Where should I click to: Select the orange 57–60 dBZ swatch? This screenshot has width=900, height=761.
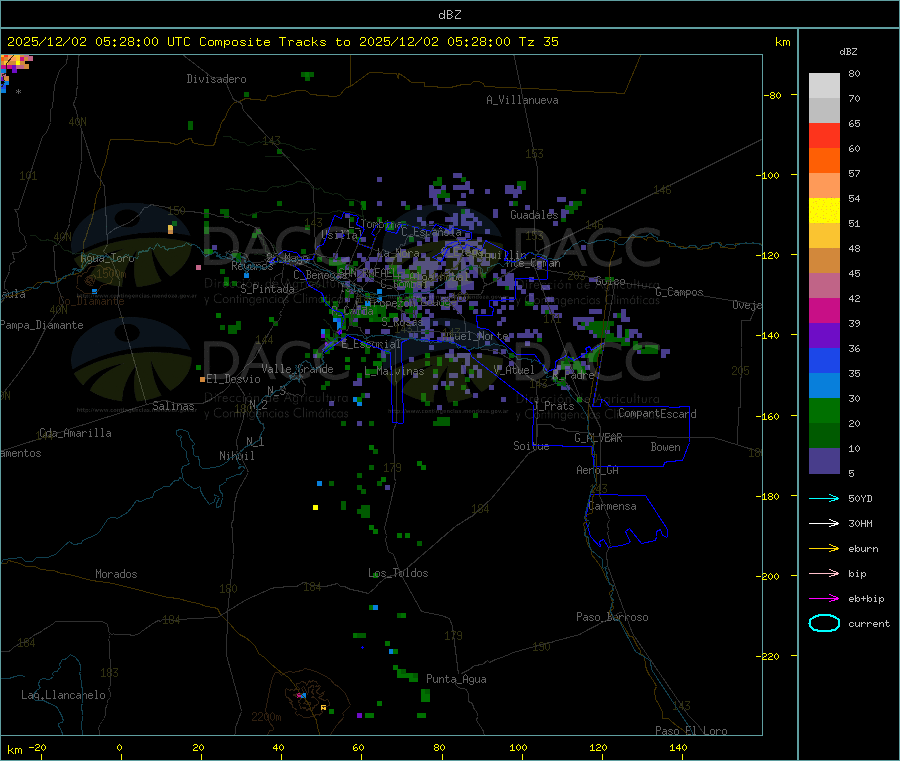coord(824,161)
